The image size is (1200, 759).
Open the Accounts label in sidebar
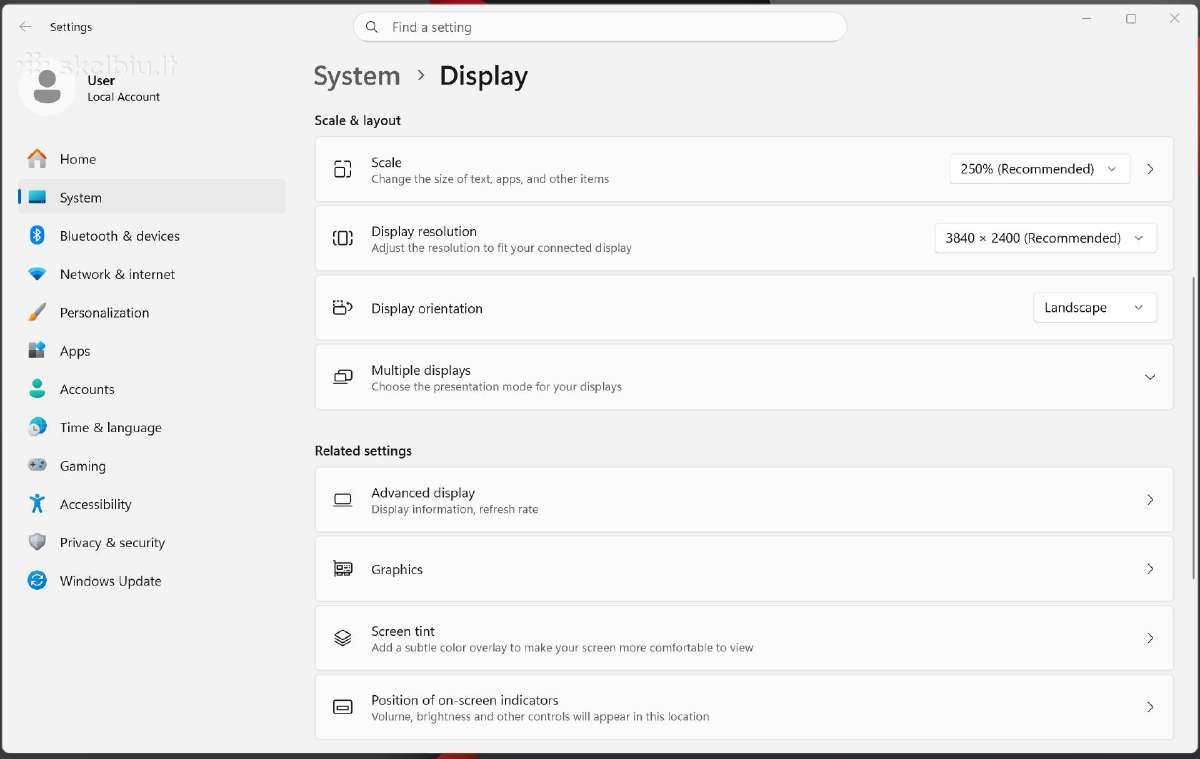click(x=87, y=389)
